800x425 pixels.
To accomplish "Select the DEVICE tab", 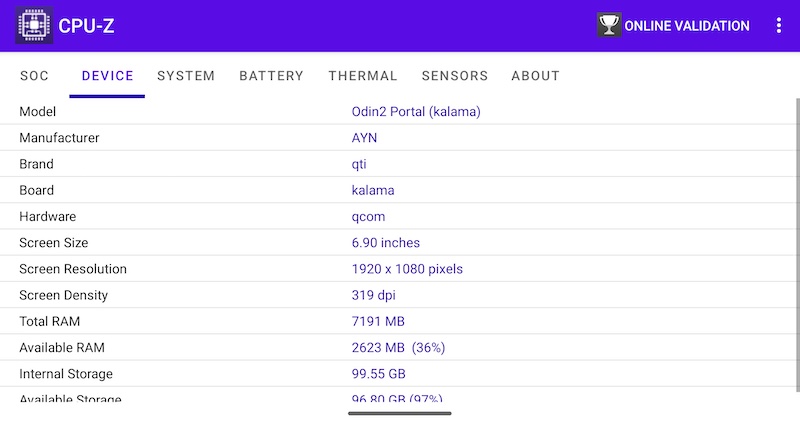I will [107, 76].
